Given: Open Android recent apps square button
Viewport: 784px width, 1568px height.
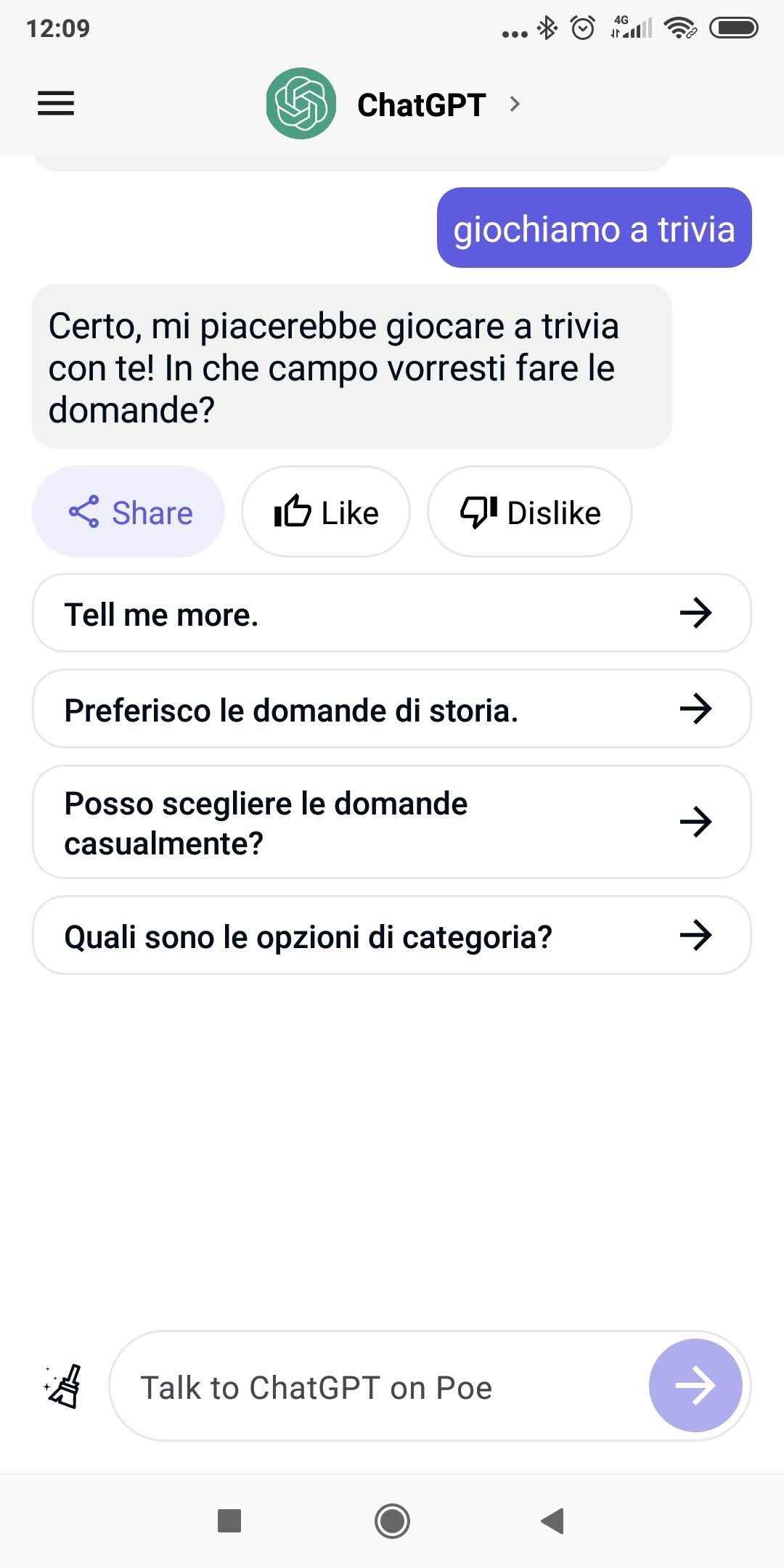Looking at the screenshot, I should click(229, 1521).
